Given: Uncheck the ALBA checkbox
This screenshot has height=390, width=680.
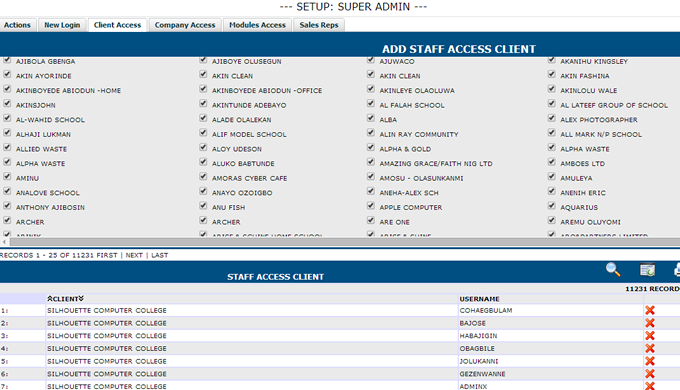Looking at the screenshot, I should pyautogui.click(x=370, y=118).
